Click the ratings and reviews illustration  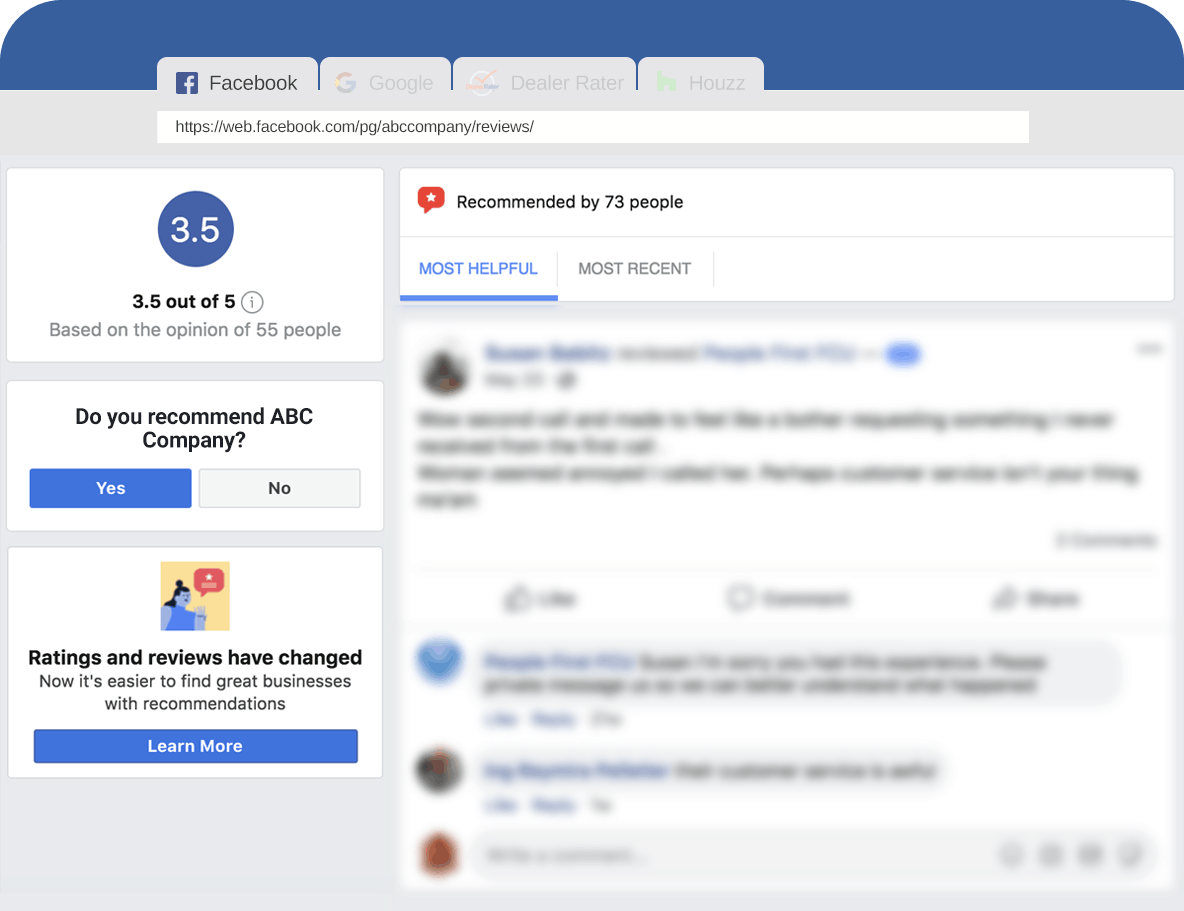coord(195,596)
